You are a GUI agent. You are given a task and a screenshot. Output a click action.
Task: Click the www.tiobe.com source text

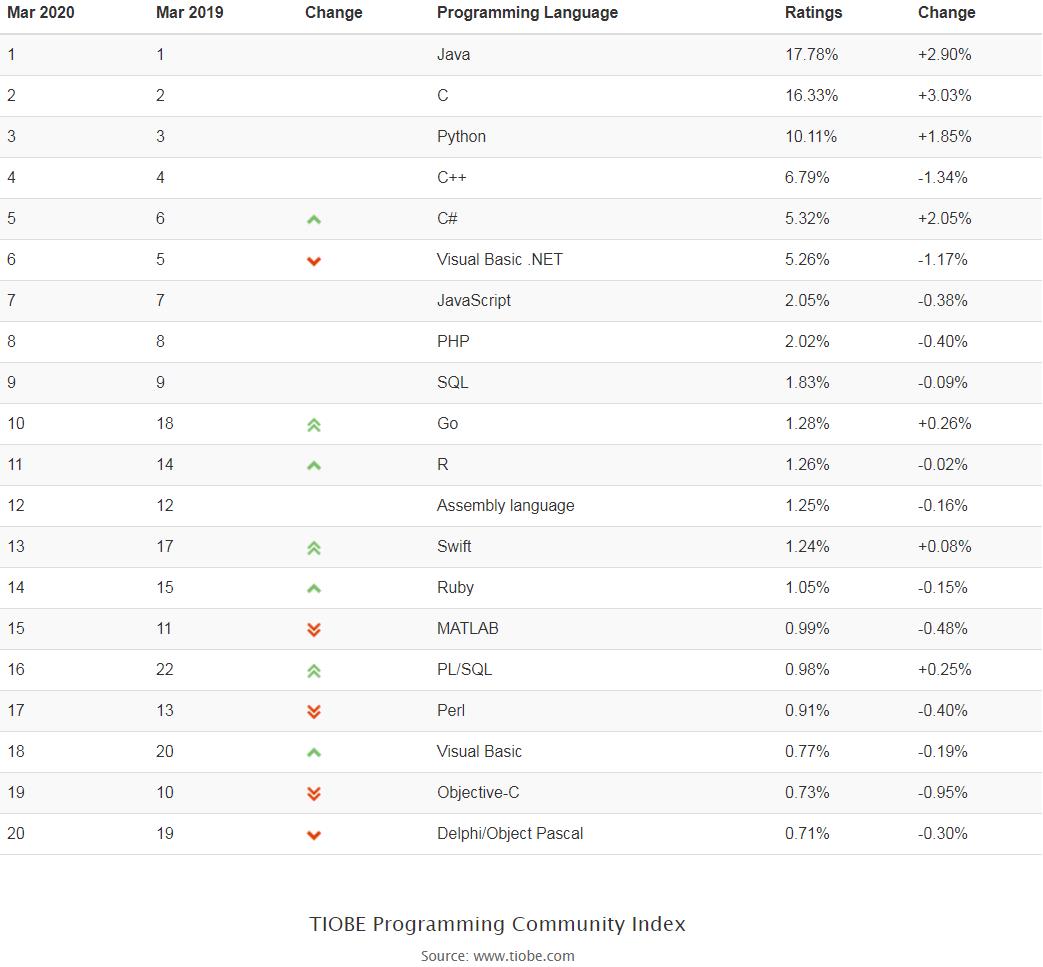[x=523, y=956]
